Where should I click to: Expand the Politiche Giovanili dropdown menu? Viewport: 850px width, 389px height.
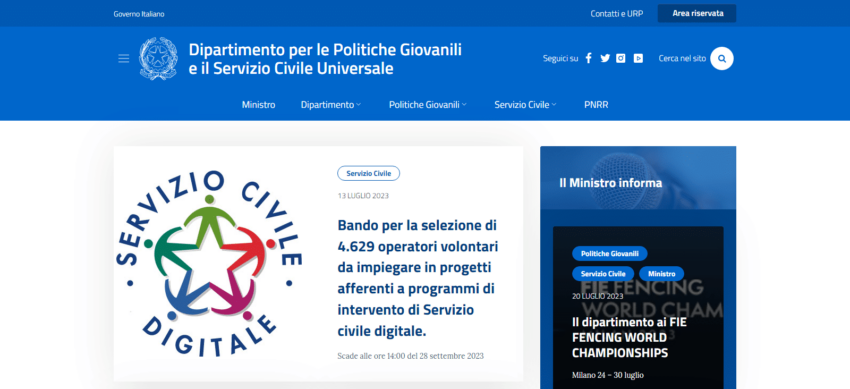click(x=428, y=105)
